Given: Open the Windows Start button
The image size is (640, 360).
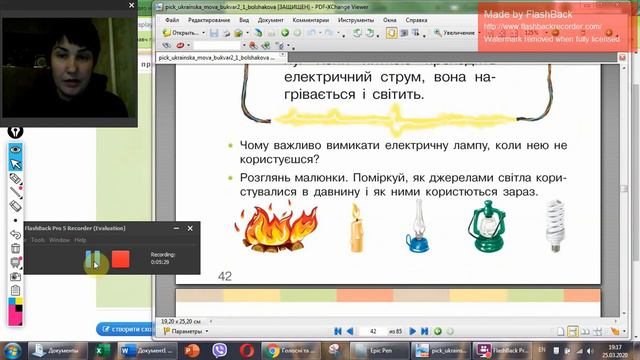Looking at the screenshot, I should [12, 351].
